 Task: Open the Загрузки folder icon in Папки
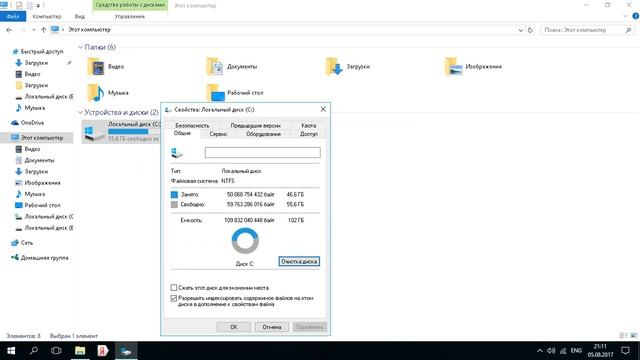[334, 67]
